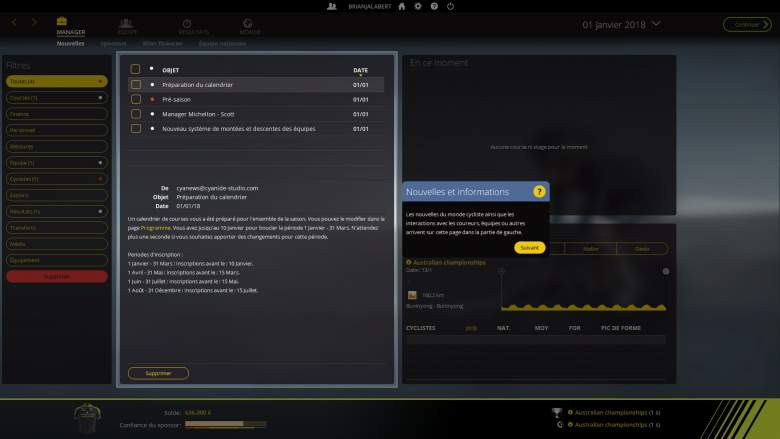Check the Préparation du calendrier message box

pos(135,85)
